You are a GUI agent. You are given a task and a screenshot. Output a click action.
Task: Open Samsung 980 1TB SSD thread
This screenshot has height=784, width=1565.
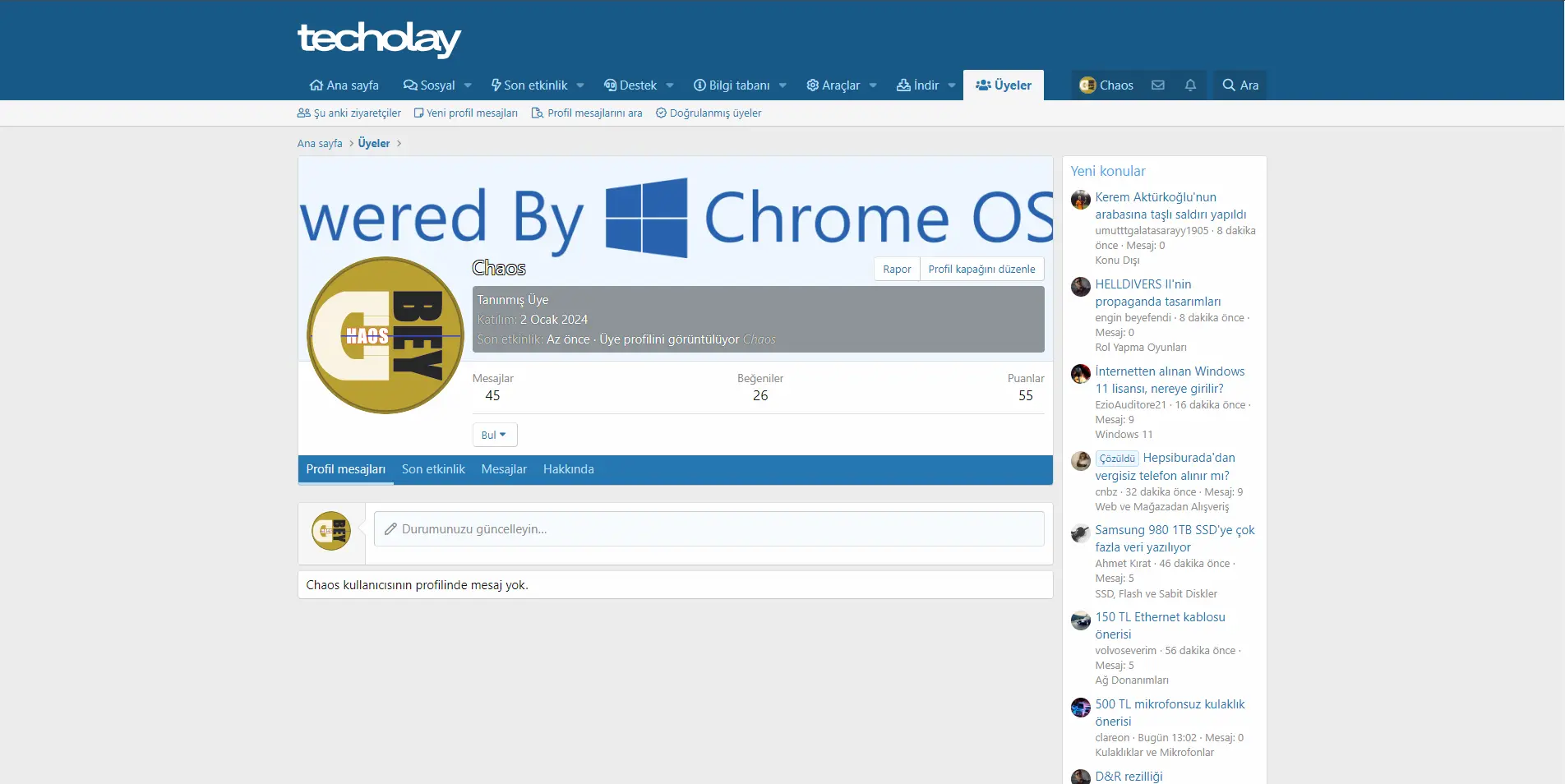1175,539
